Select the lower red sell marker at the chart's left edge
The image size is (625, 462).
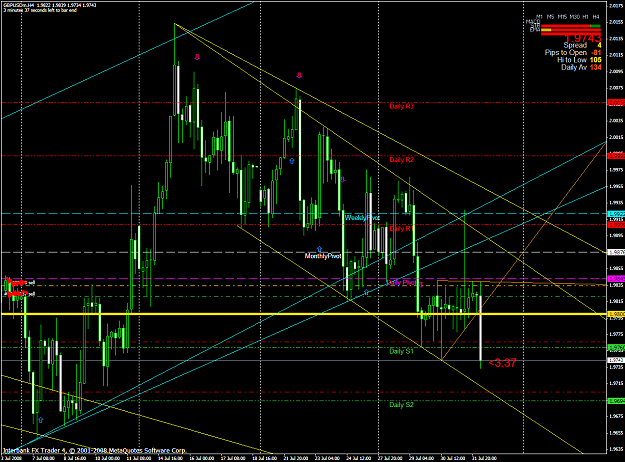tap(19, 294)
